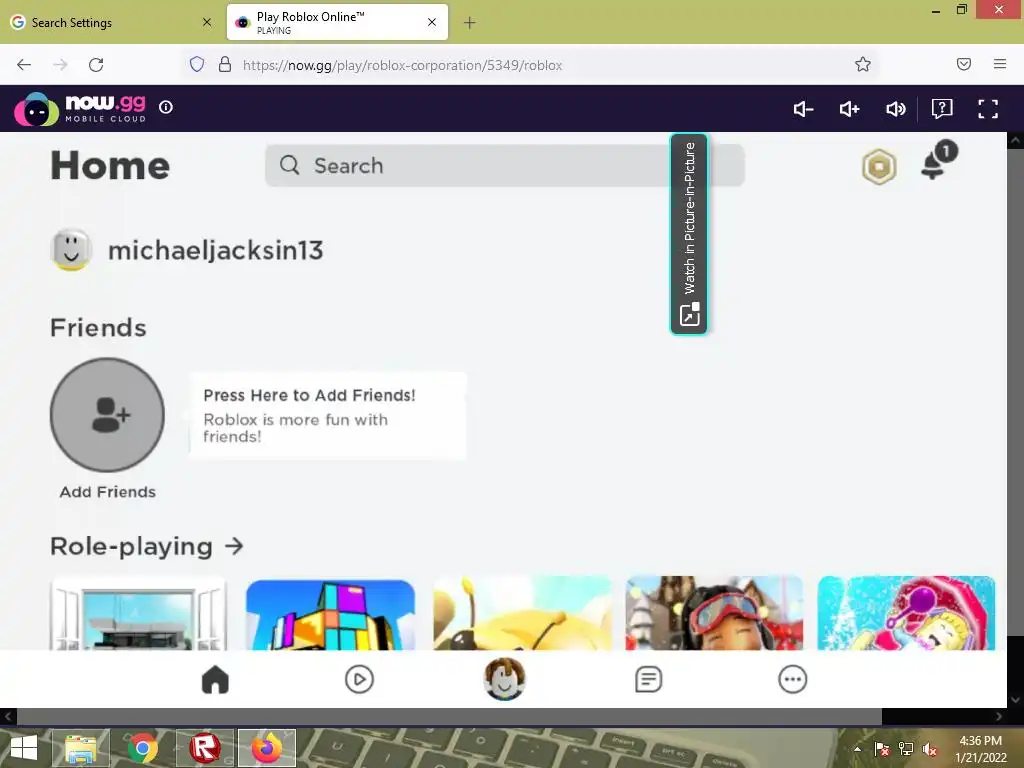Click the tracking protection shield icon
This screenshot has height=768, width=1024.
click(197, 65)
